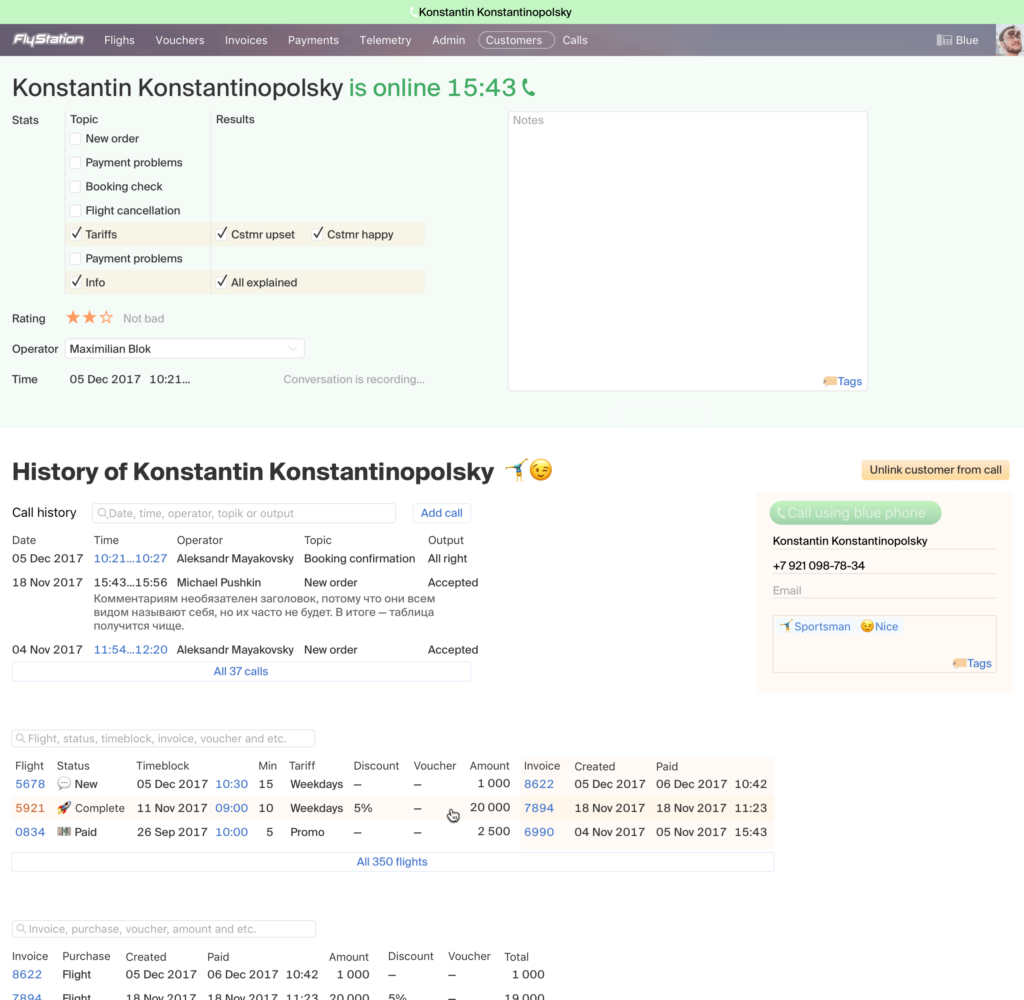Image resolution: width=1024 pixels, height=1000 pixels.
Task: Click the FlyStation logo
Action: (48, 40)
